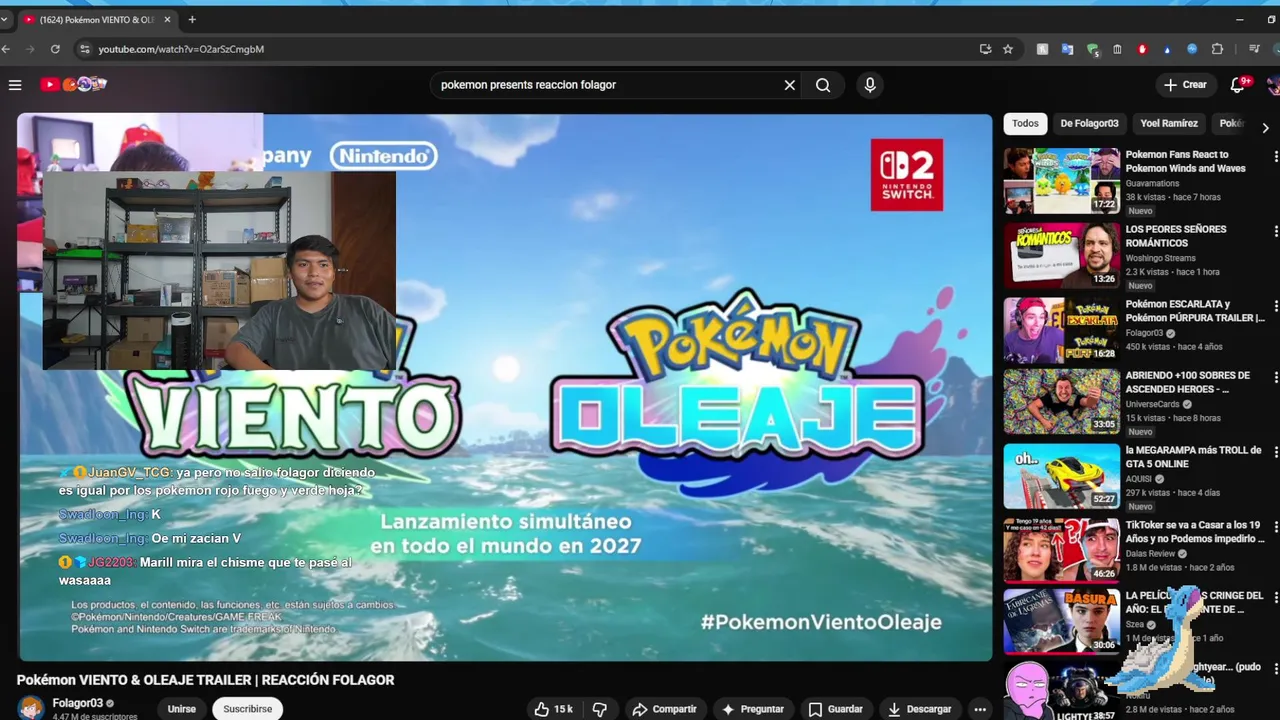Click the 'Crear' button
This screenshot has width=1280, height=720.
coord(1185,85)
